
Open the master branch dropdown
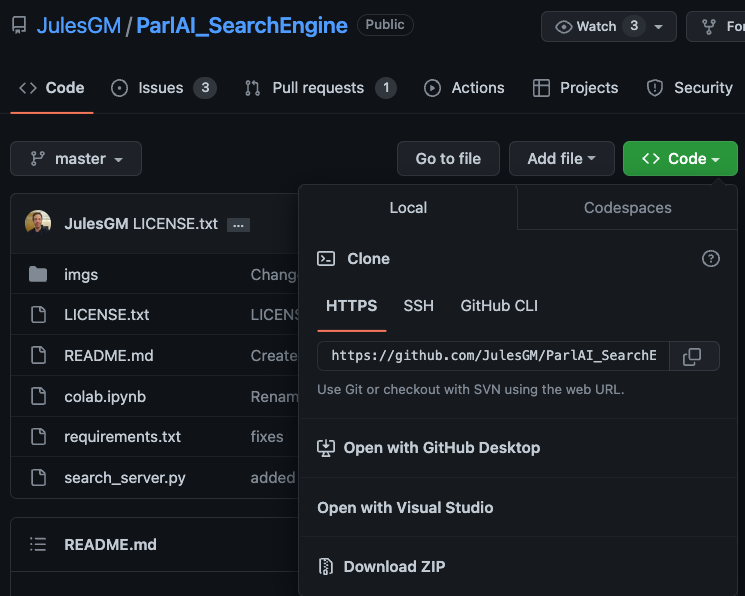point(76,158)
